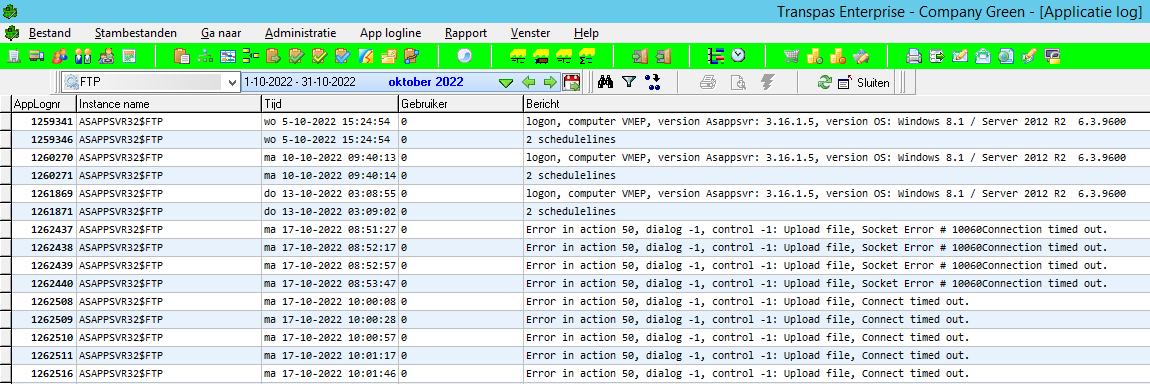Image resolution: width=1150 pixels, height=384 pixels.
Task: Click the planning board grid icon
Action: [x=228, y=56]
